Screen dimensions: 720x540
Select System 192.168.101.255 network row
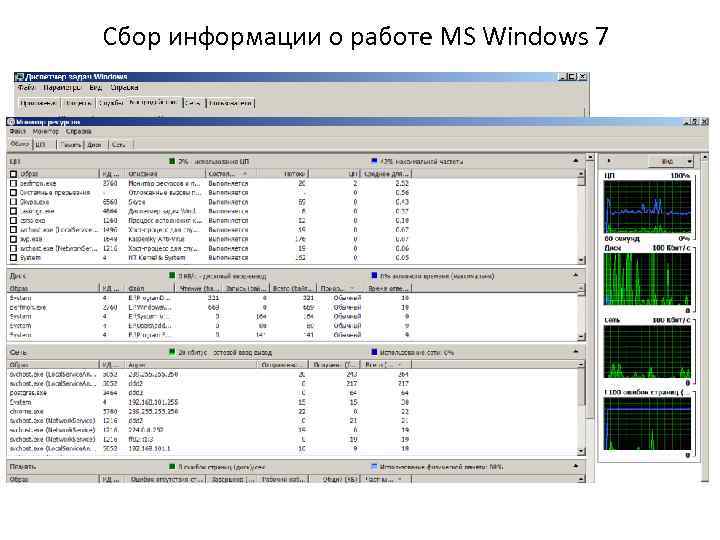pyautogui.click(x=209, y=402)
